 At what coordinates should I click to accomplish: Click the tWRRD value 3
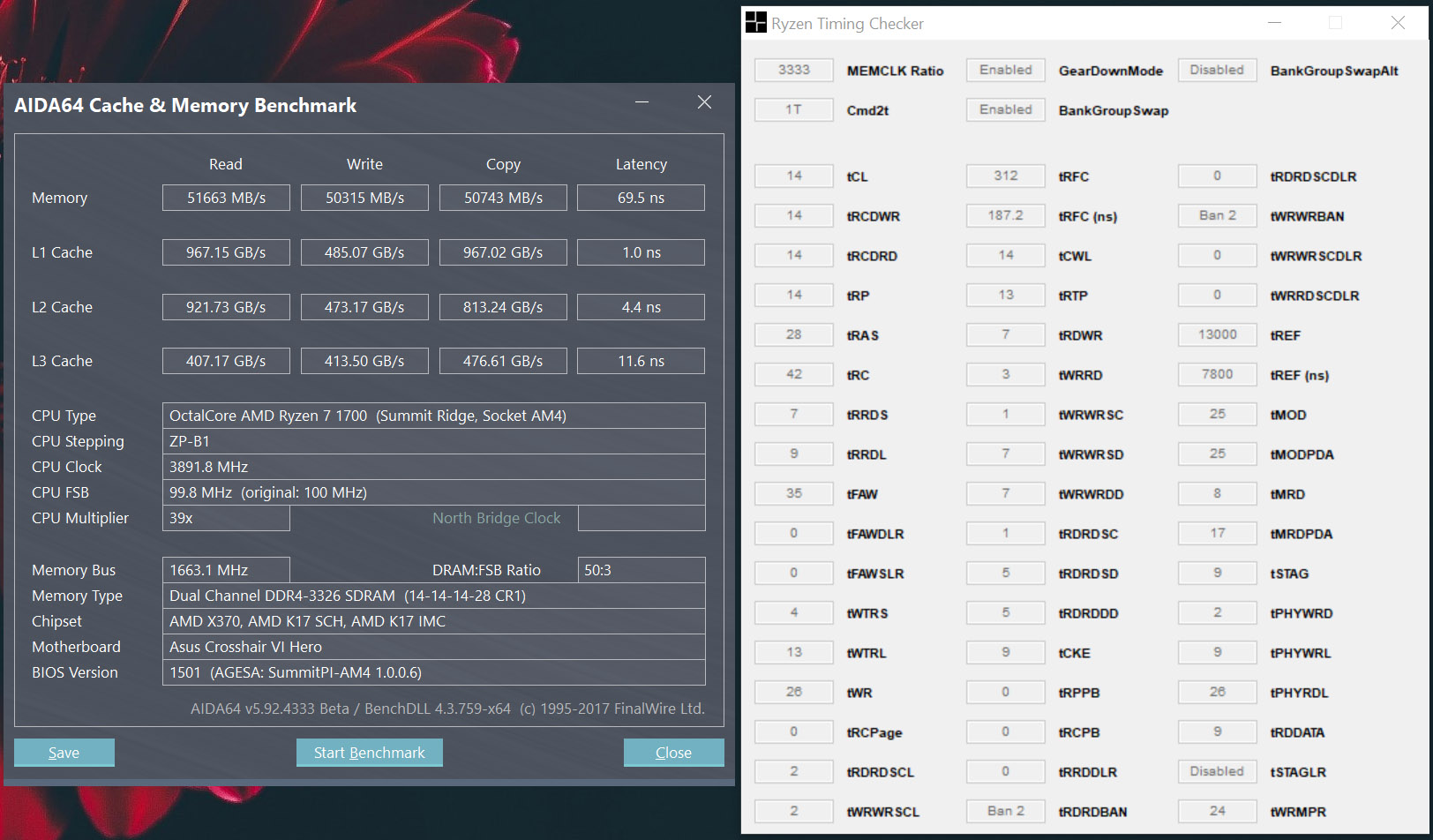1006,374
